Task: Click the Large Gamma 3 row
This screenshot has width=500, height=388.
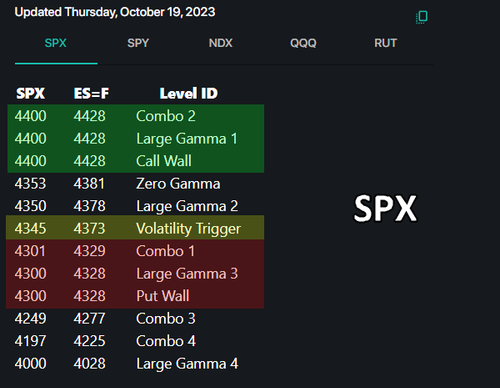Action: (x=135, y=274)
